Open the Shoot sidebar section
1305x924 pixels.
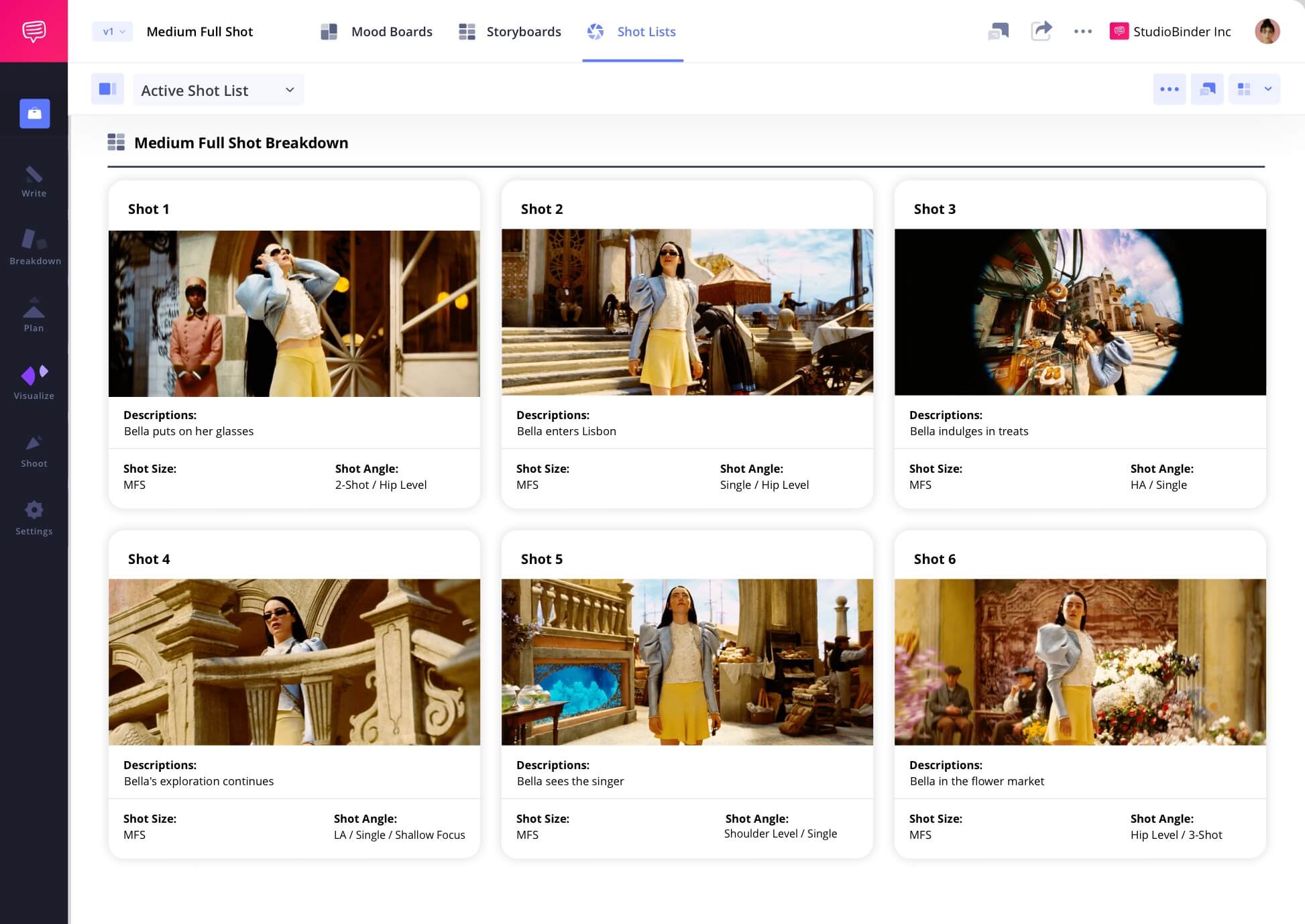click(x=34, y=451)
